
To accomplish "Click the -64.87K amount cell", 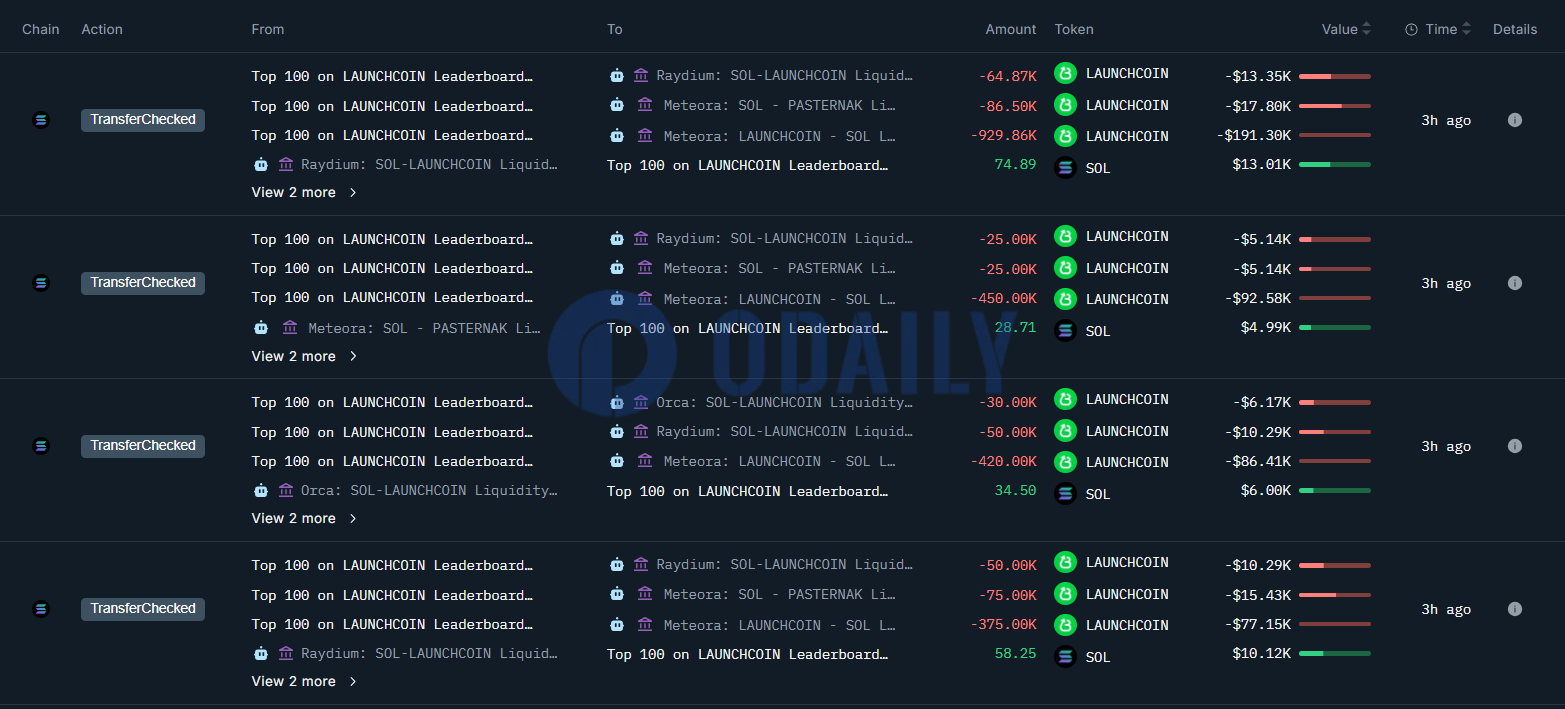I will tap(1008, 75).
